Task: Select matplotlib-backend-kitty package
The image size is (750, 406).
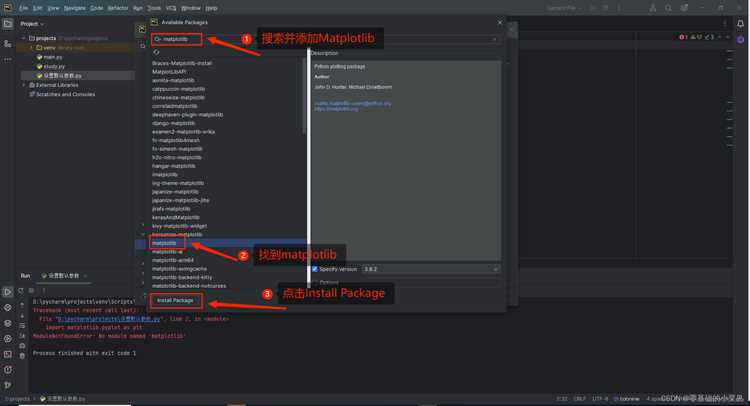Action: tap(182, 277)
